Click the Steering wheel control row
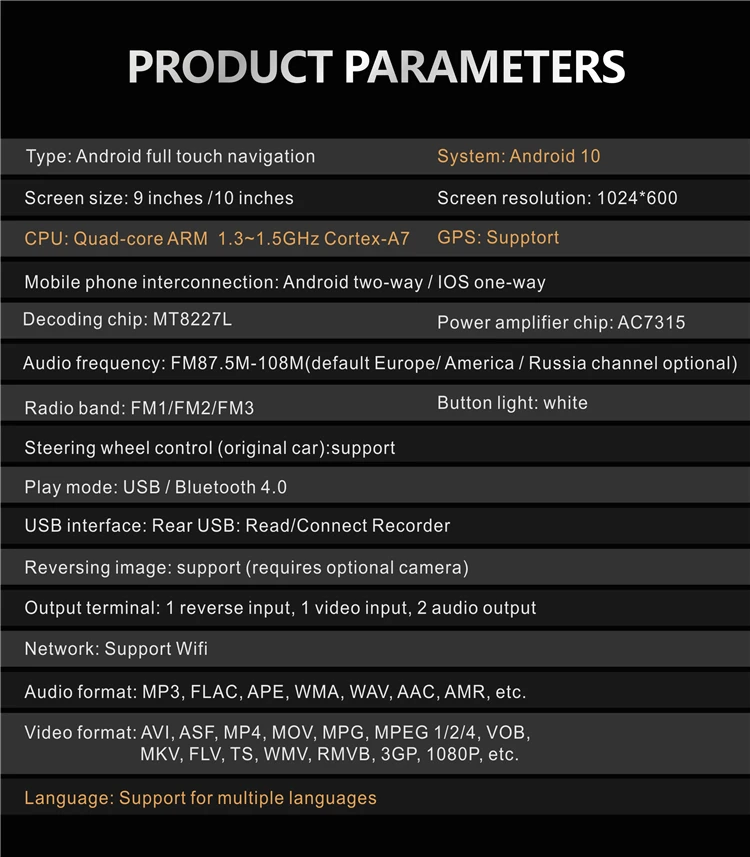 210,448
